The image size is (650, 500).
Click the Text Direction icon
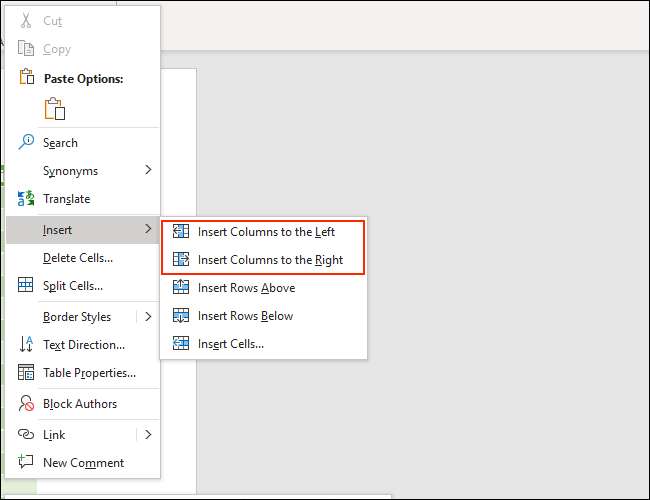pos(26,344)
